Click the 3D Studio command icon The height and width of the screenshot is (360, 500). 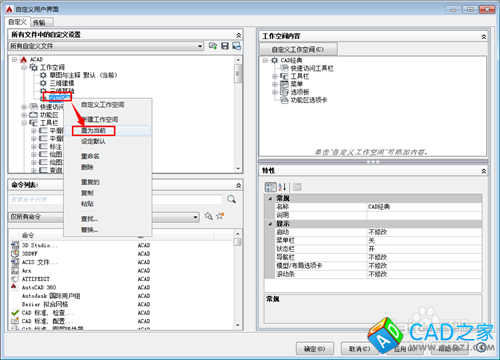[15, 246]
